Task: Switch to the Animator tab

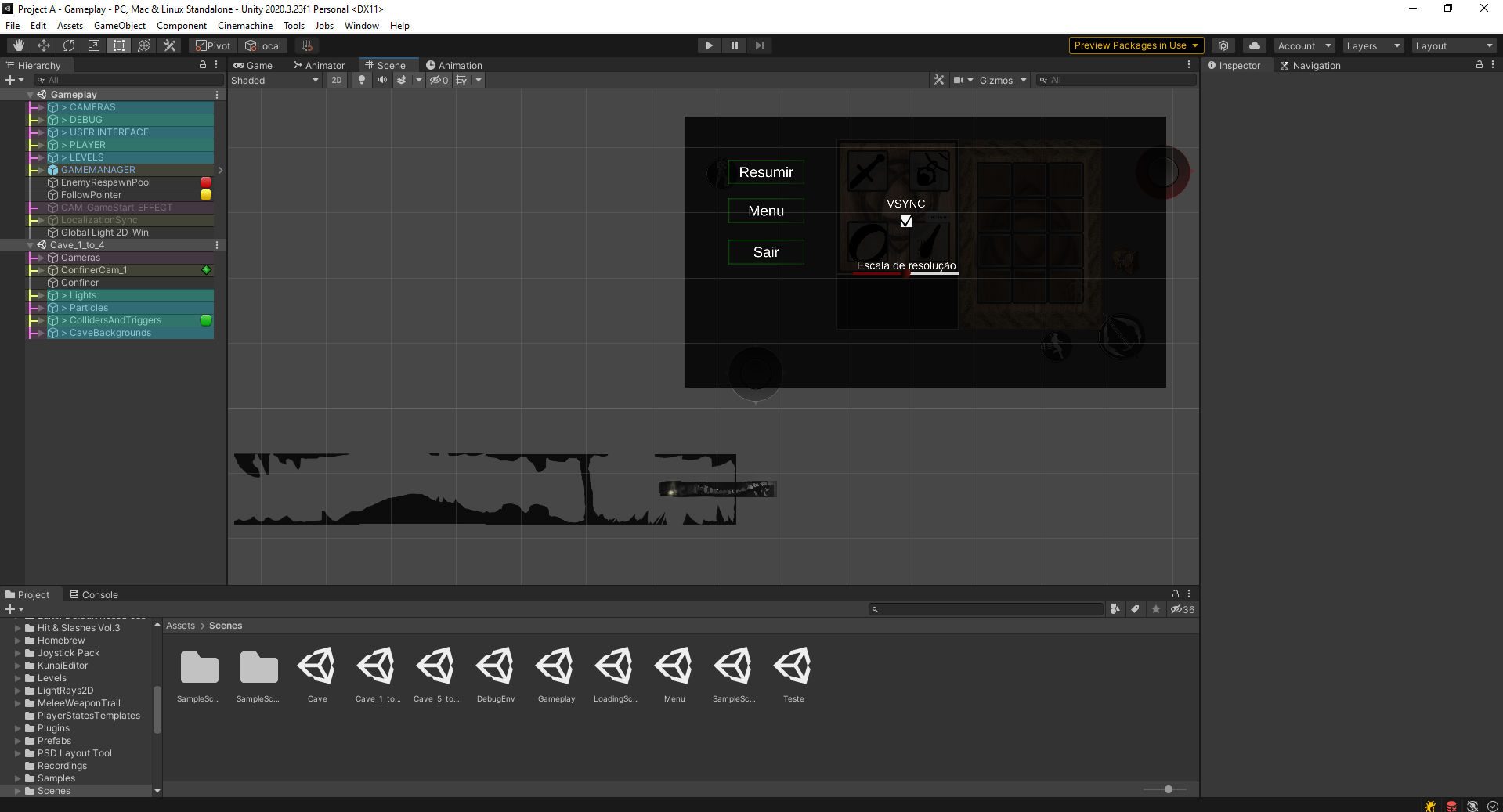Action: click(x=319, y=66)
